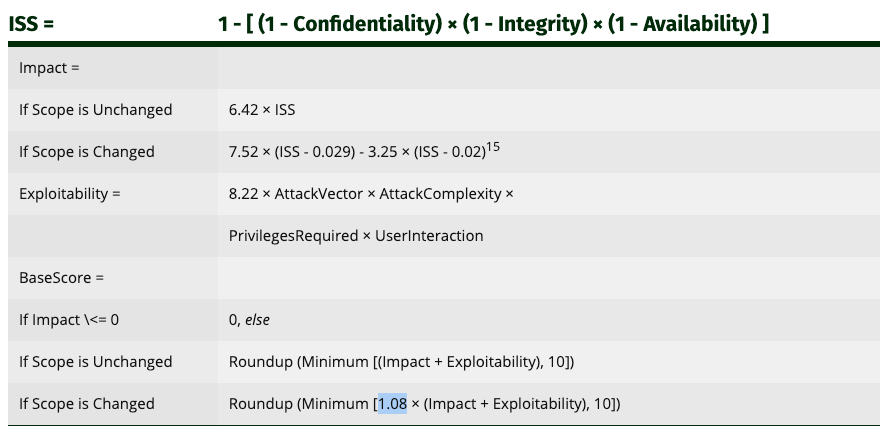Select the "Impact =" row label
This screenshot has height=433, width=887.
pos(48,68)
